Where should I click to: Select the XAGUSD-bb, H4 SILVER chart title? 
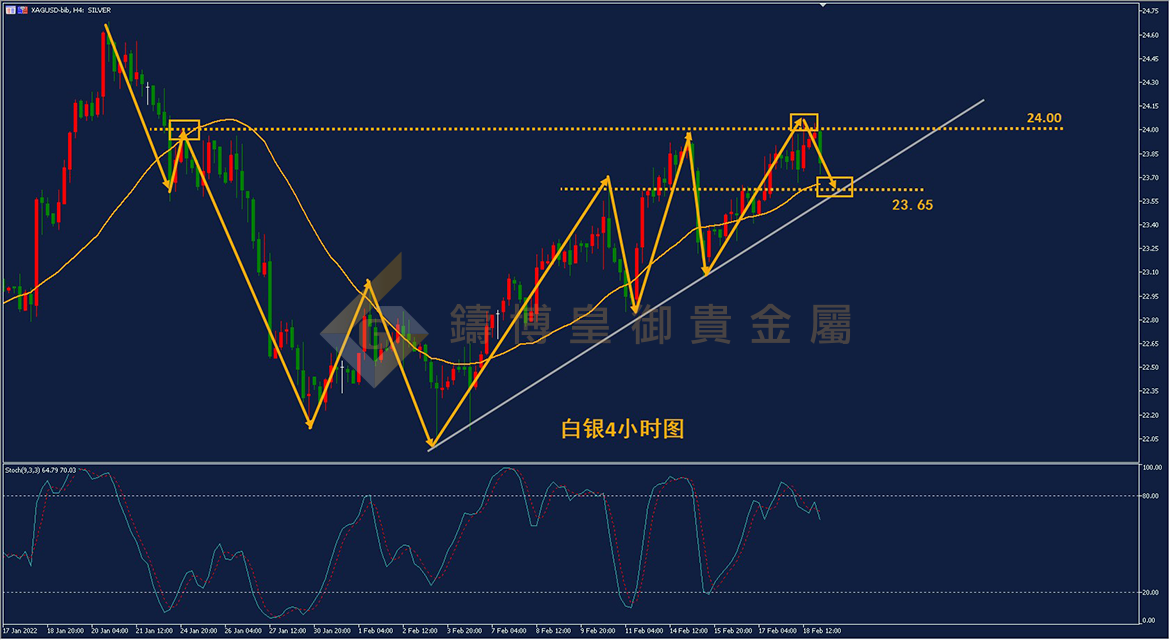[71, 10]
